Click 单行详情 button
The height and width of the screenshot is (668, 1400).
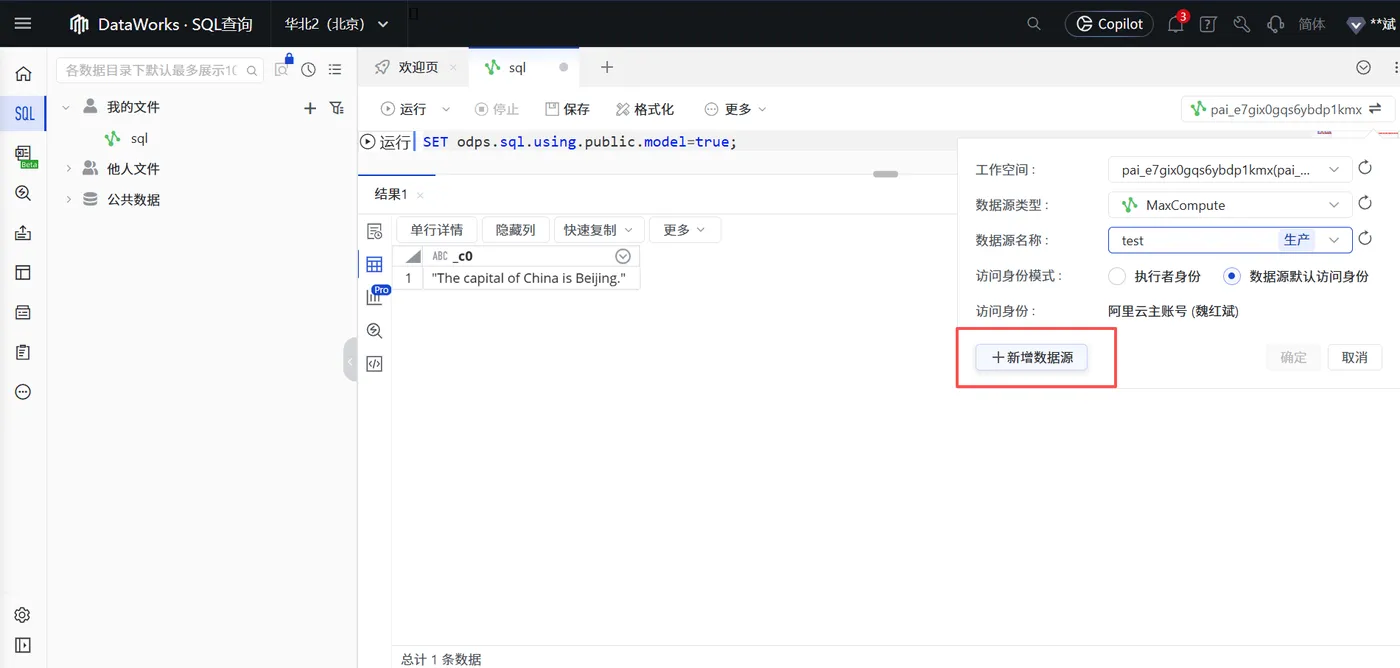[x=437, y=230]
